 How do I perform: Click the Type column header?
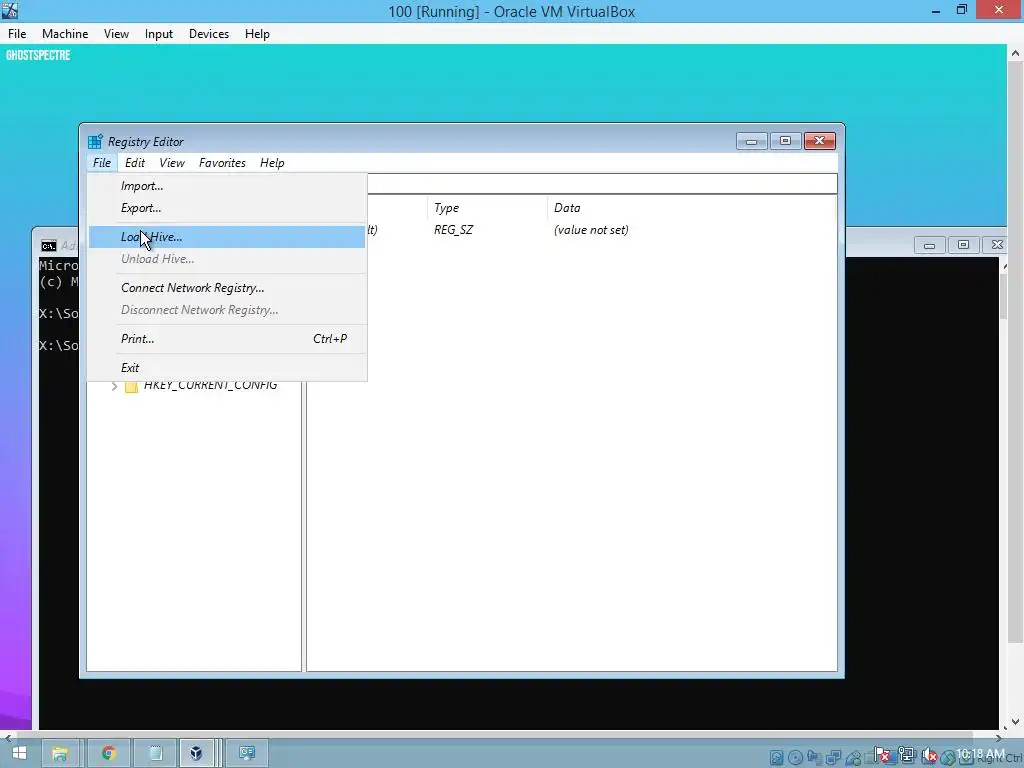coord(487,208)
